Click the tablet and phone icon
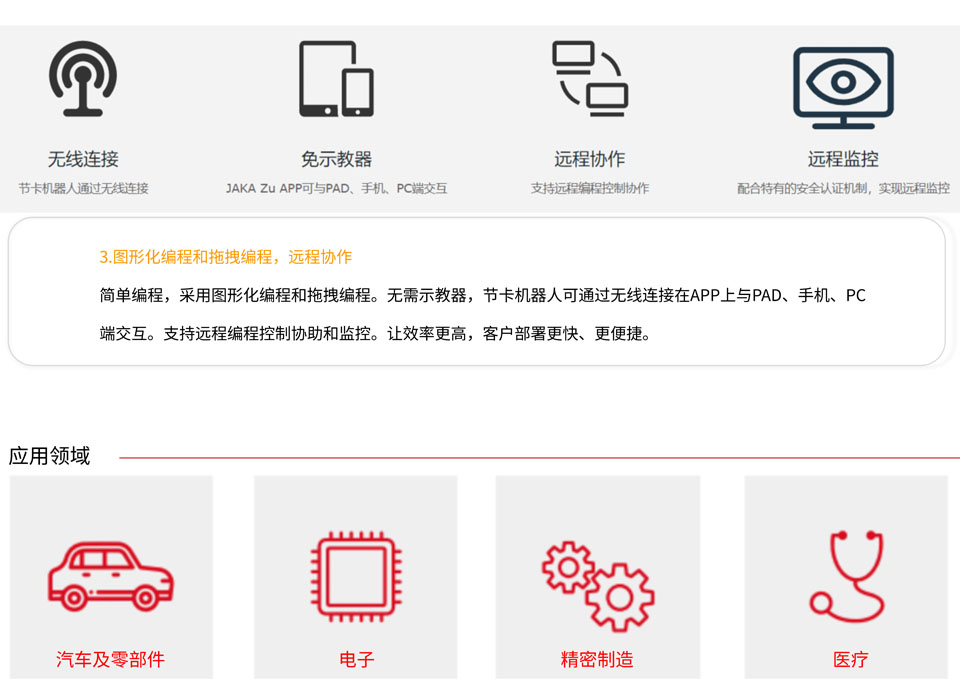Viewport: 960px width, 679px height. 336,79
